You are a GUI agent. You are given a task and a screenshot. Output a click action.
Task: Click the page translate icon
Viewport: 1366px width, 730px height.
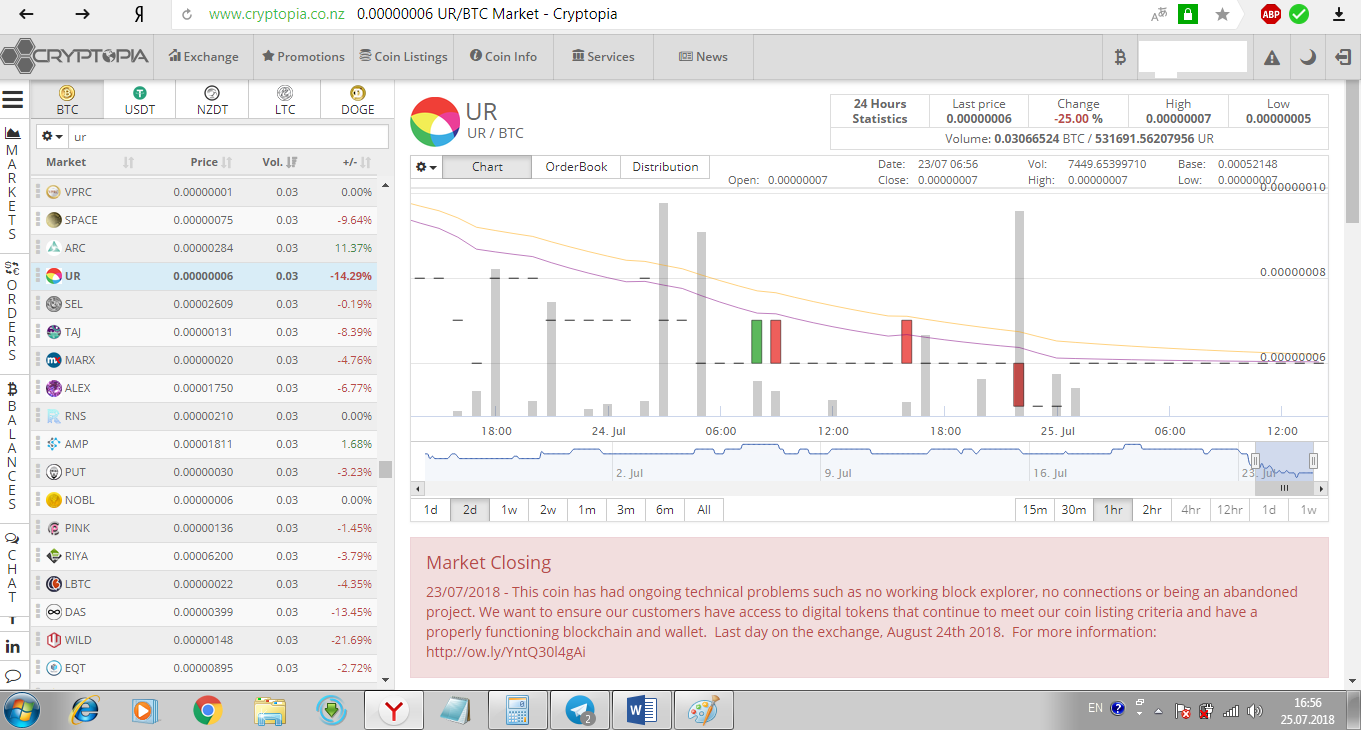point(1158,14)
